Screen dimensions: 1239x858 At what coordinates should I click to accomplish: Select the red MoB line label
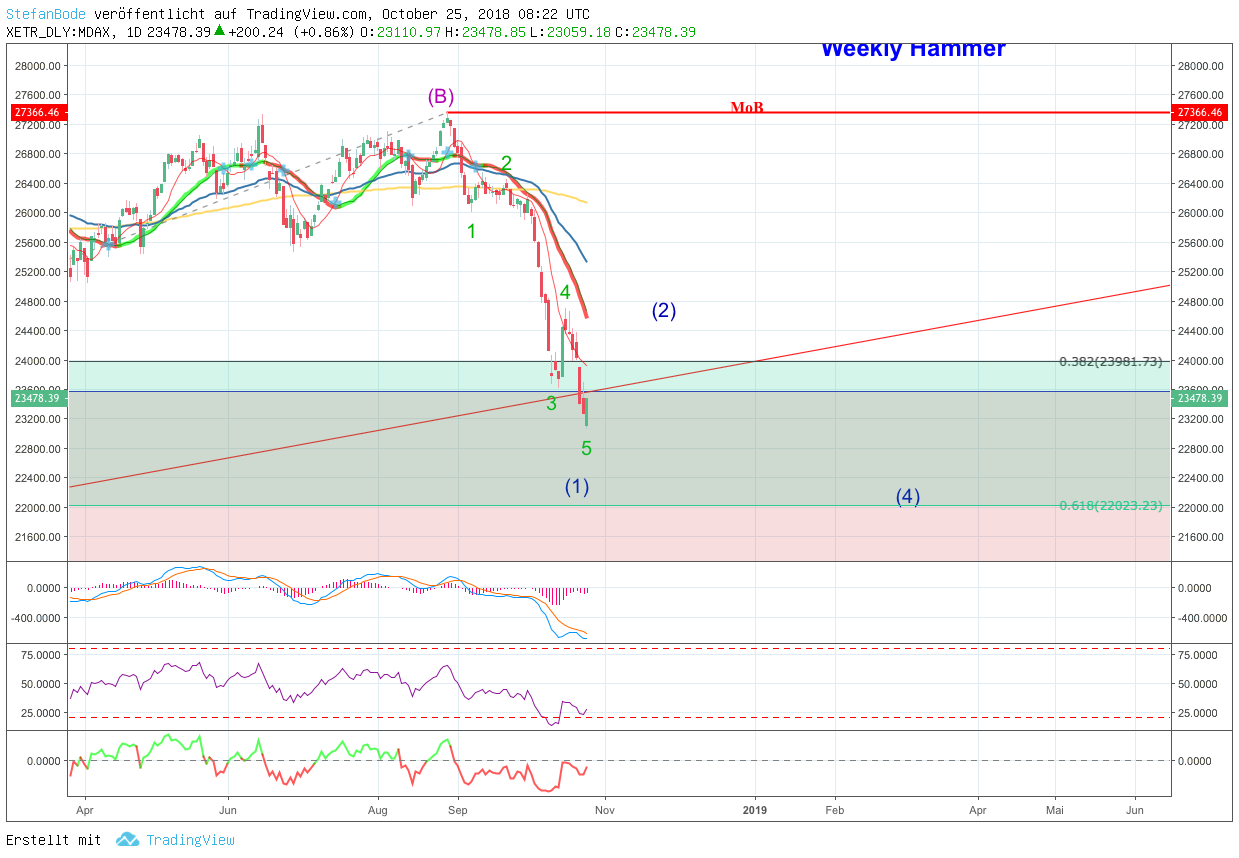click(747, 107)
